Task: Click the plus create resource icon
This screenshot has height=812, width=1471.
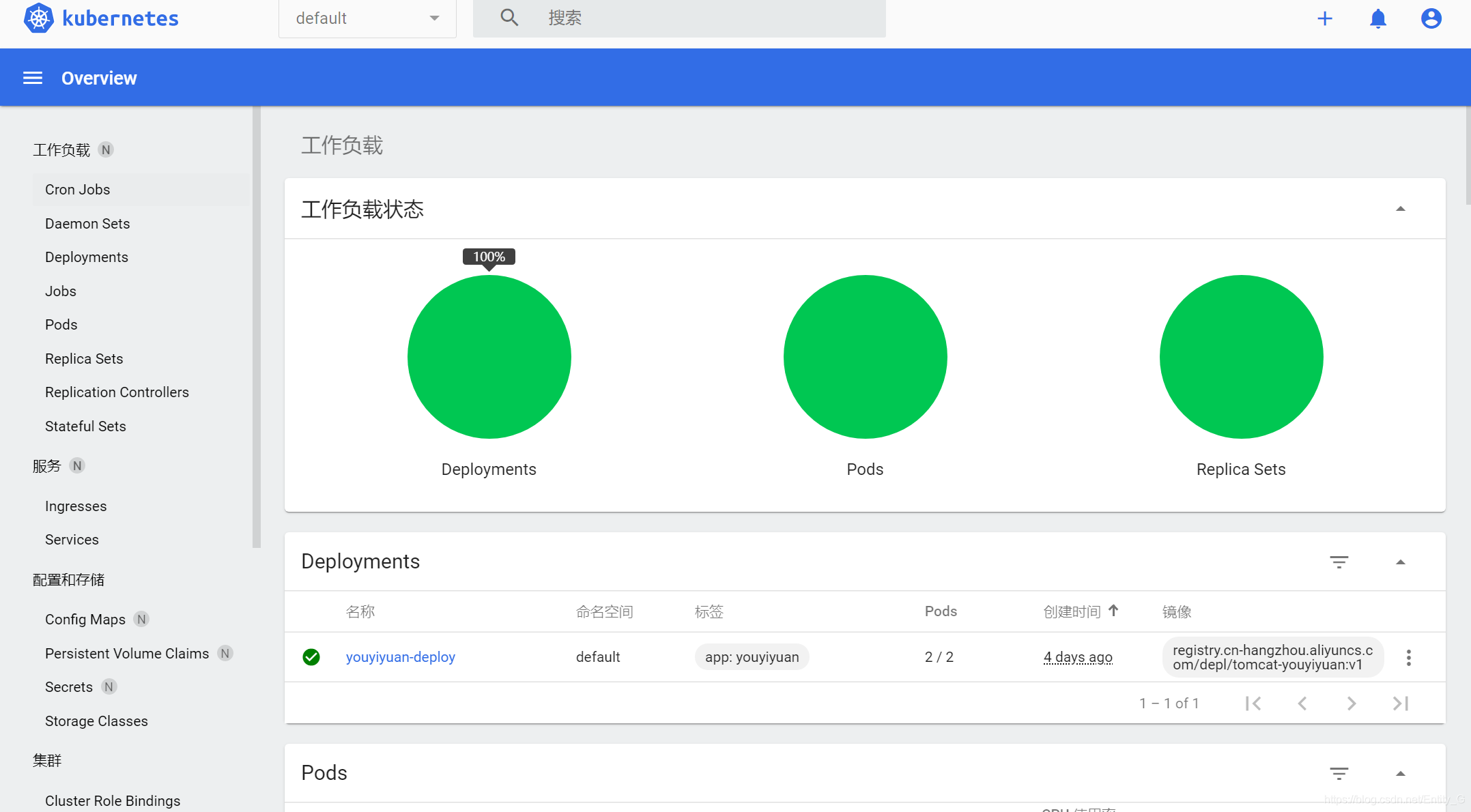Action: coord(1324,18)
